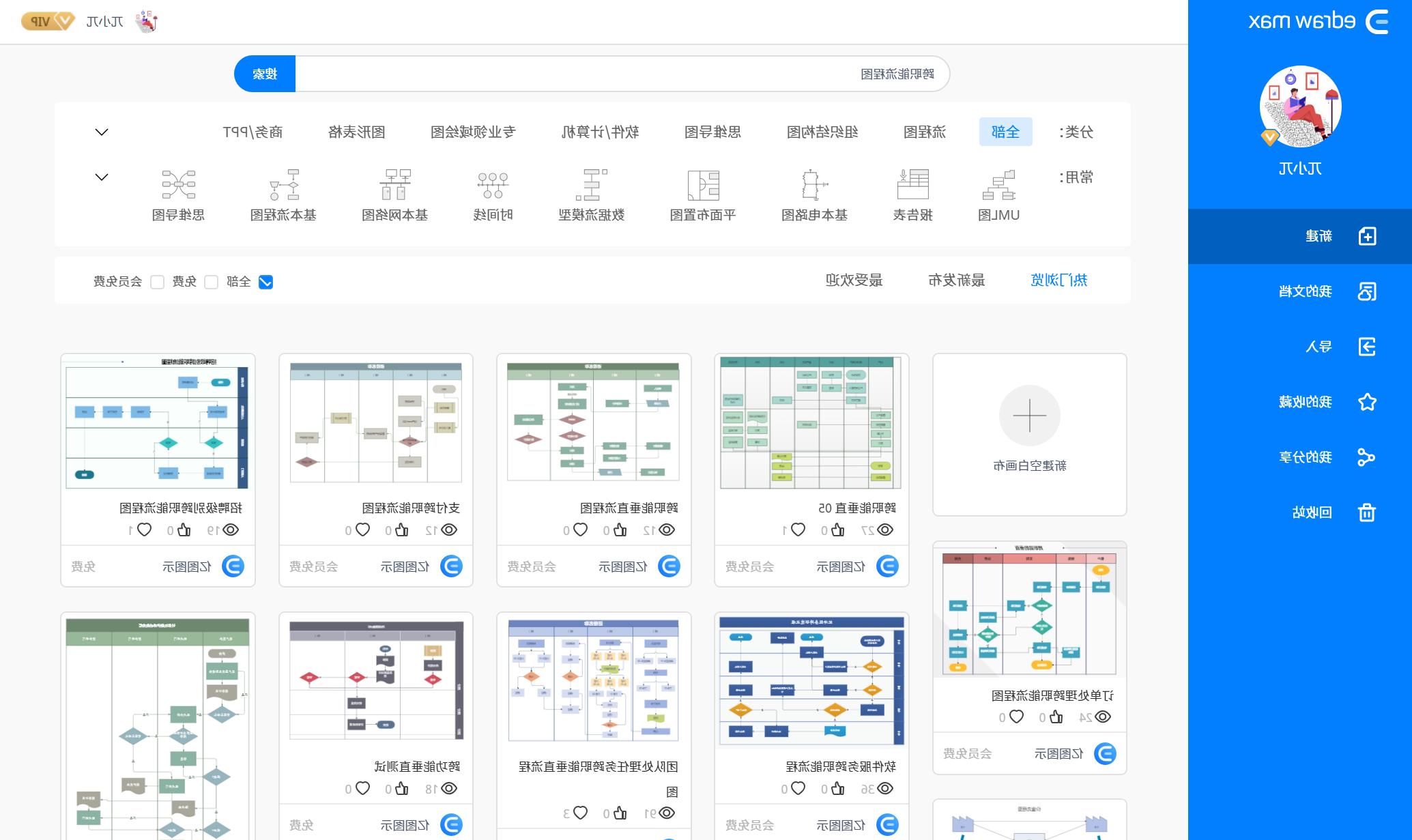Select the 全部 category tab

(1005, 132)
